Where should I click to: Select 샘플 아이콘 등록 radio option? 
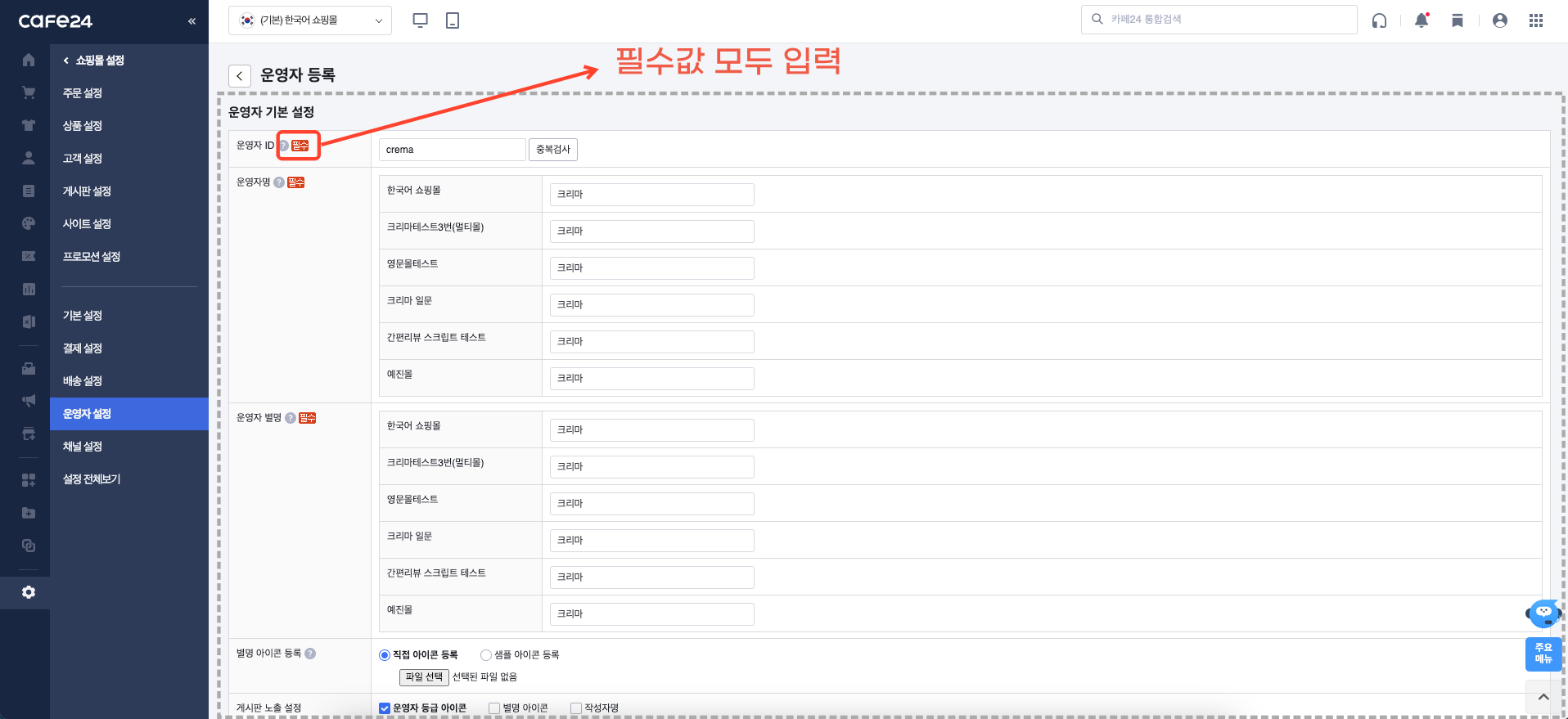486,655
